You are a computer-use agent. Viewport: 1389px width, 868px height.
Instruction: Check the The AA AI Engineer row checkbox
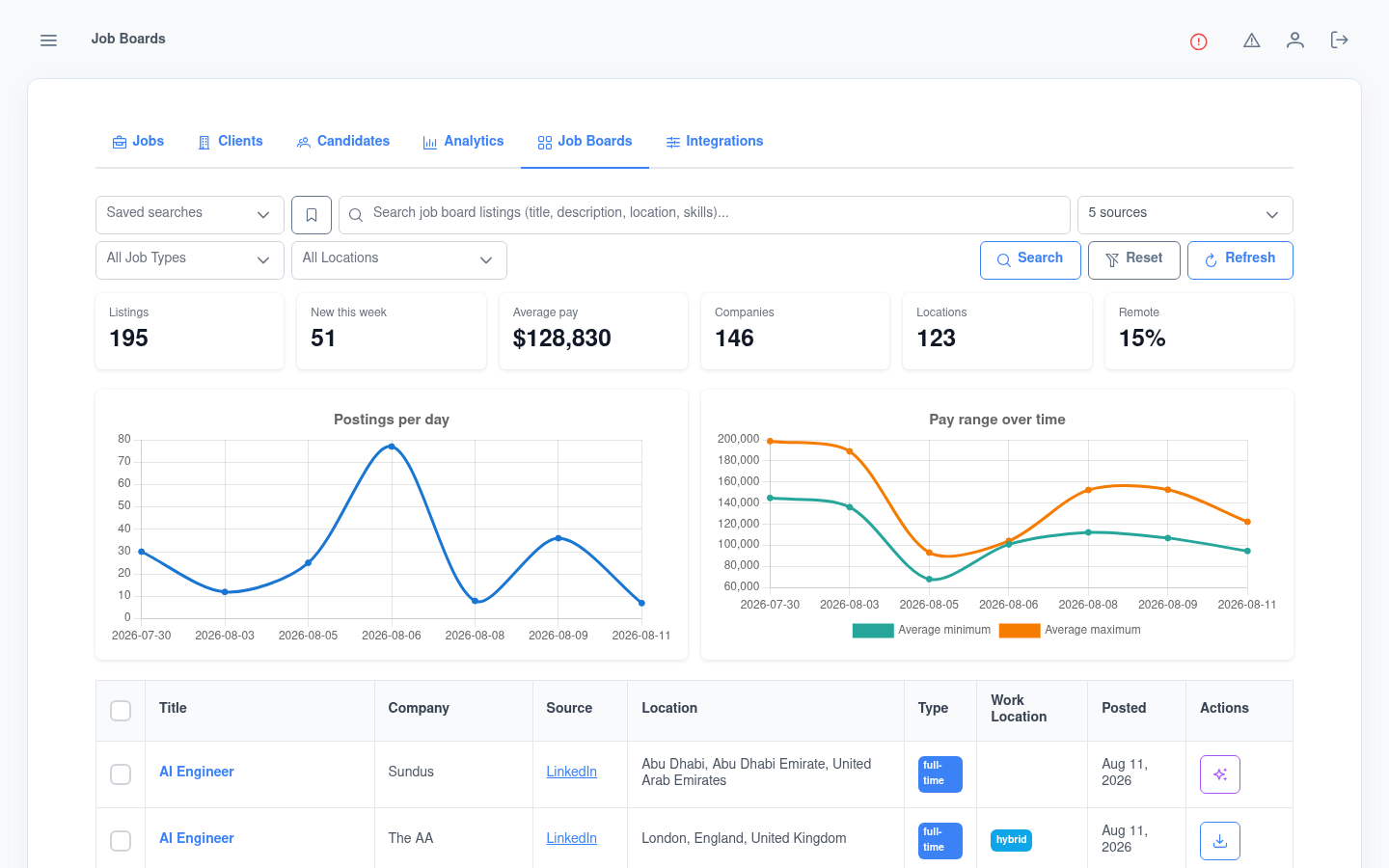(x=121, y=841)
